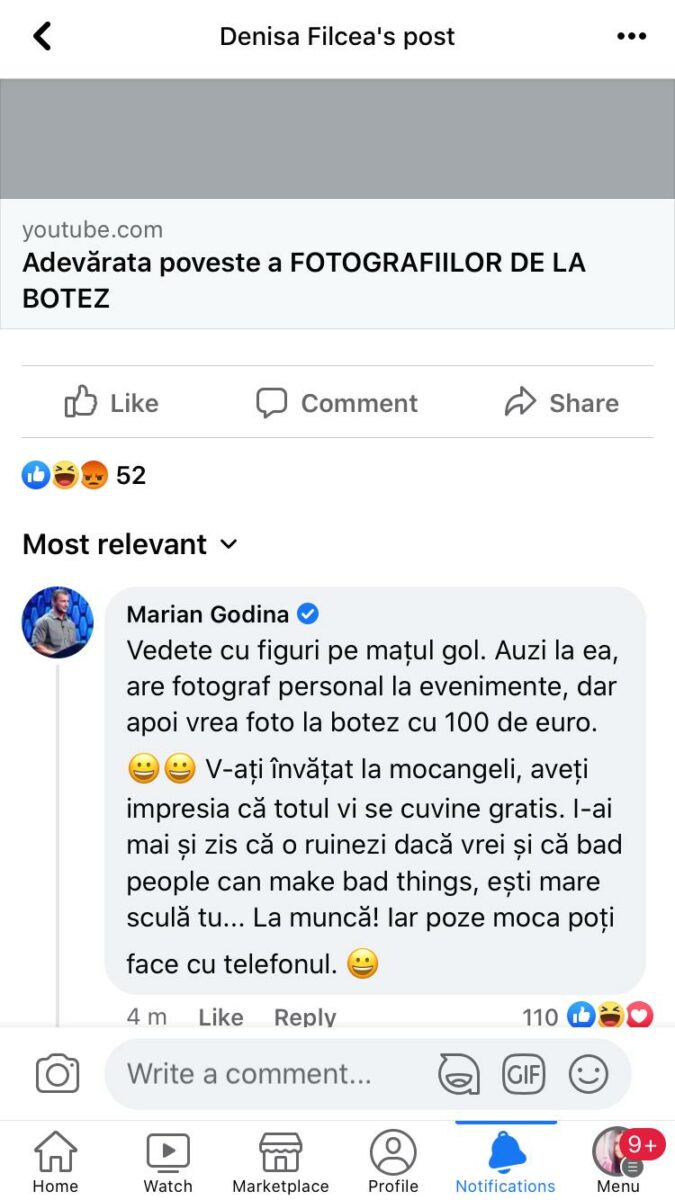Expand the Most relevant sort dropdown
675x1200 pixels.
click(x=130, y=544)
